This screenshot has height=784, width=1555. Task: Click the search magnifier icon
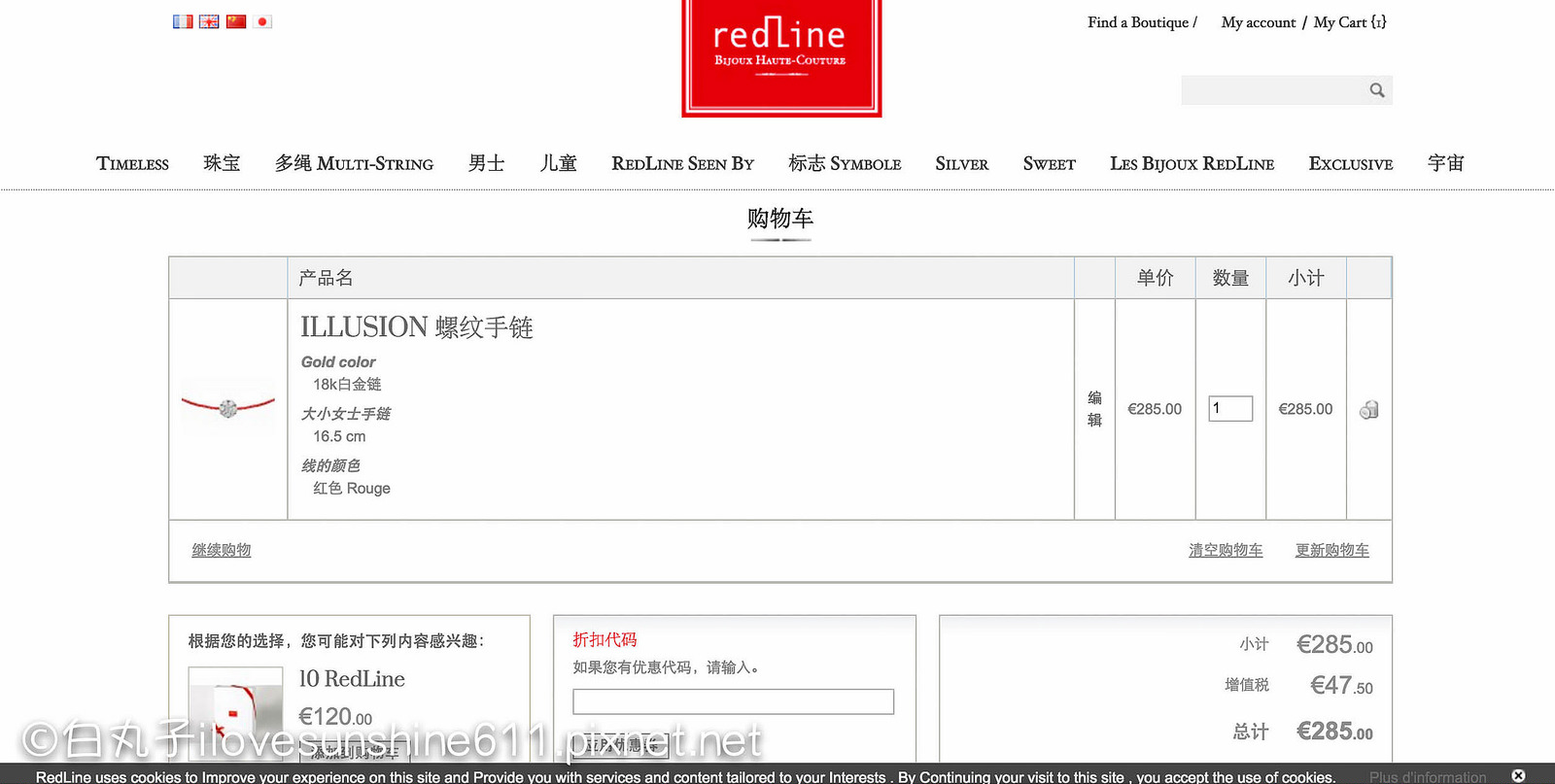1376,90
